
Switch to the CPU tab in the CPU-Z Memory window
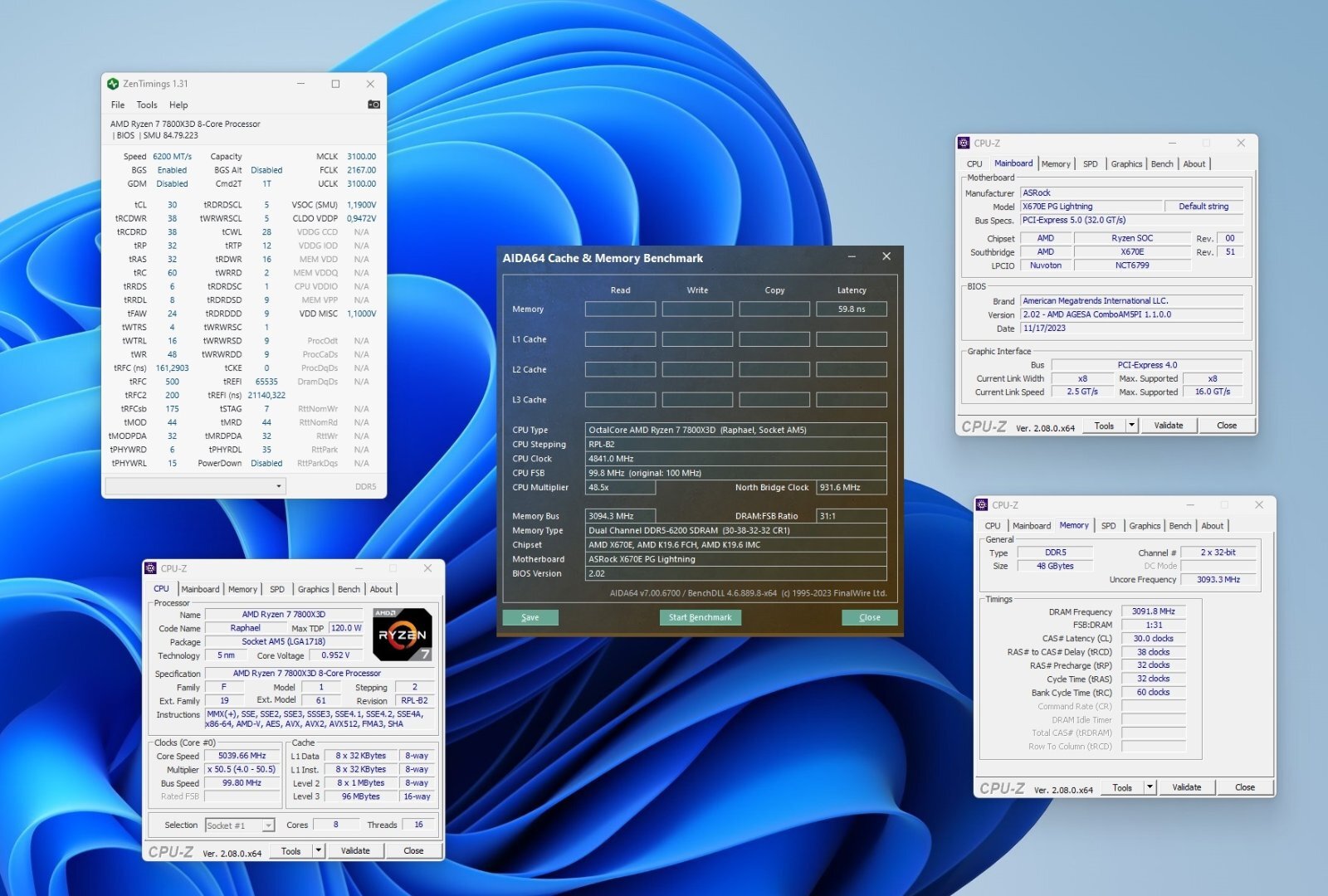tap(993, 526)
